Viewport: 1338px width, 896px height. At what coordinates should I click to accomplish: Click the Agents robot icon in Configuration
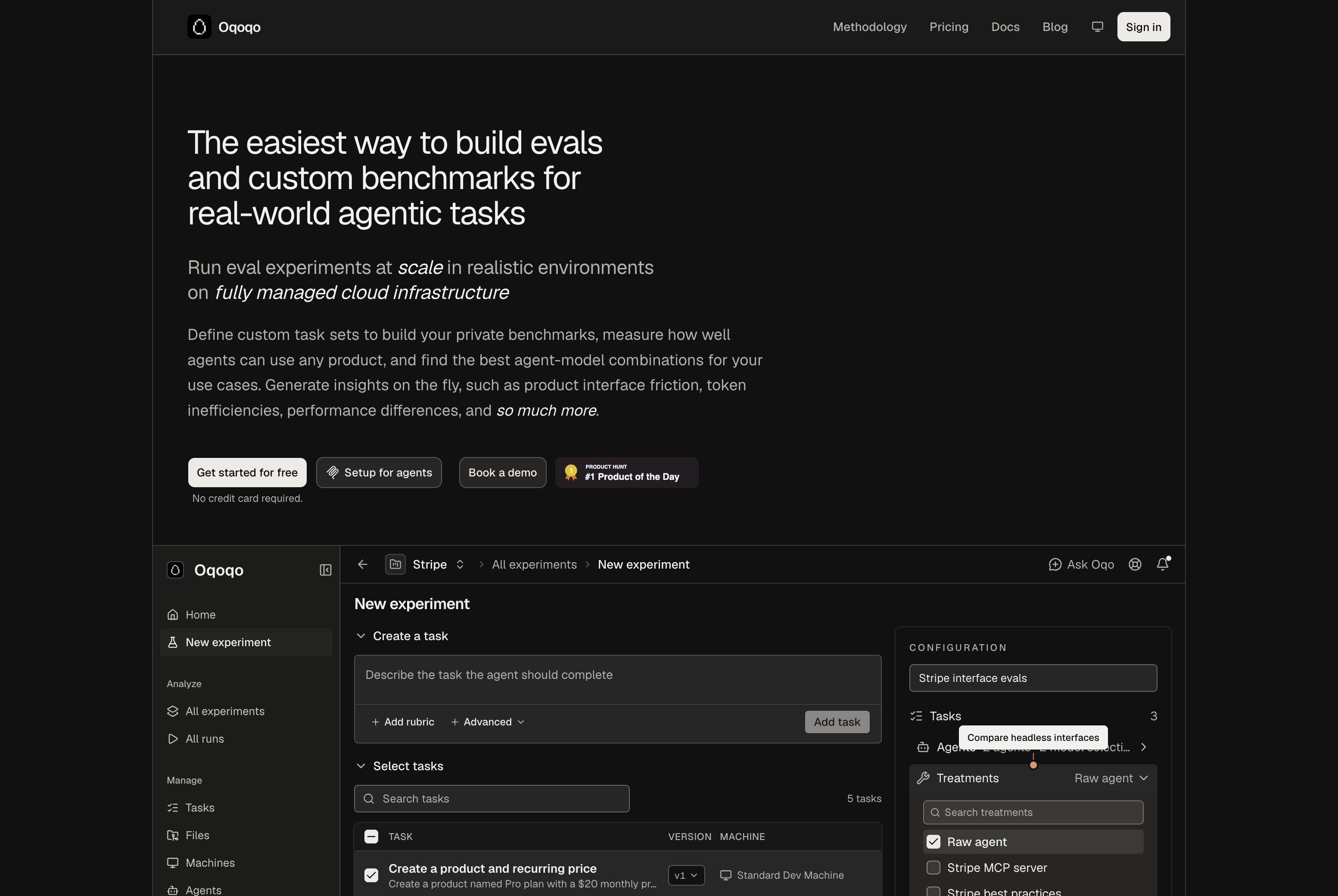(923, 747)
